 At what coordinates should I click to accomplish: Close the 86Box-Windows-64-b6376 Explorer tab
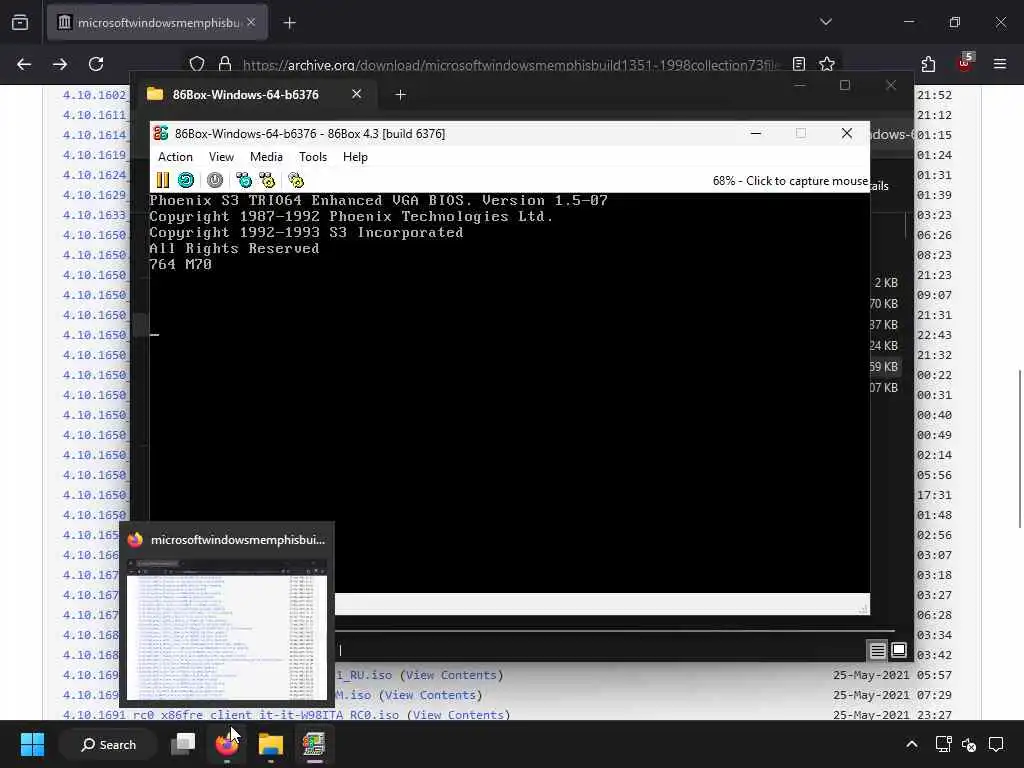pos(357,94)
